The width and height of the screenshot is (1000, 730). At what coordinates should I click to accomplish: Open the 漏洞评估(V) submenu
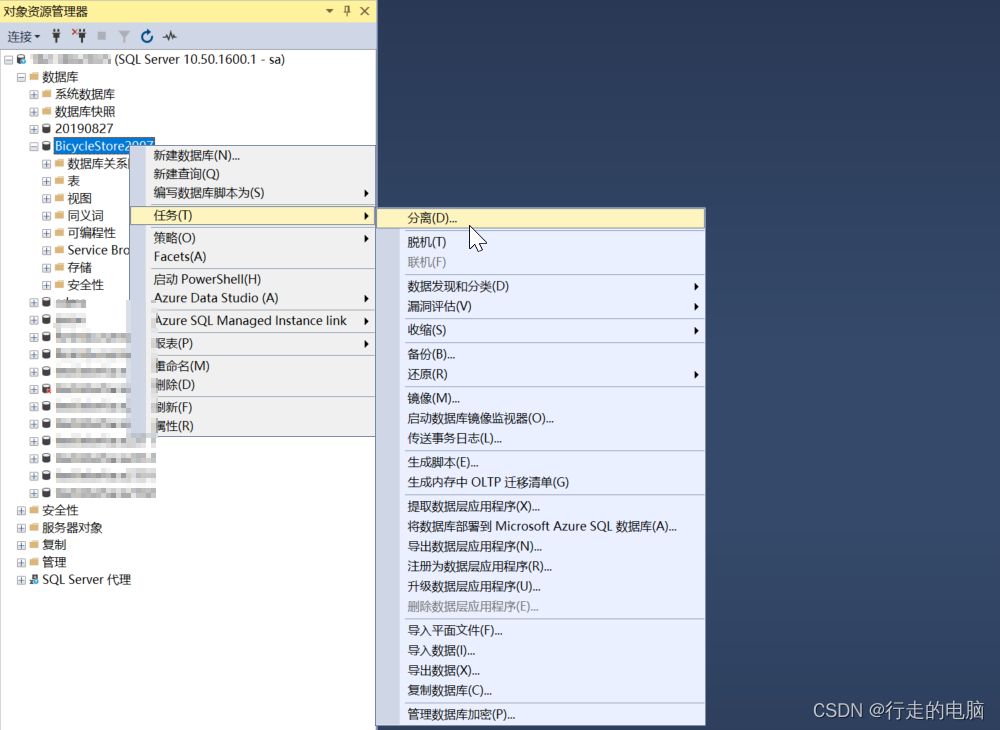pos(541,307)
